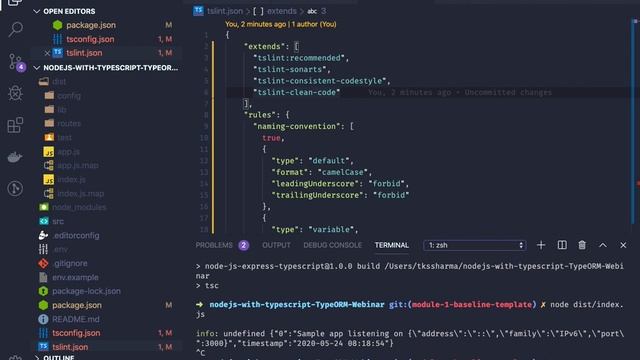Switch to the Problems tab

(214, 245)
